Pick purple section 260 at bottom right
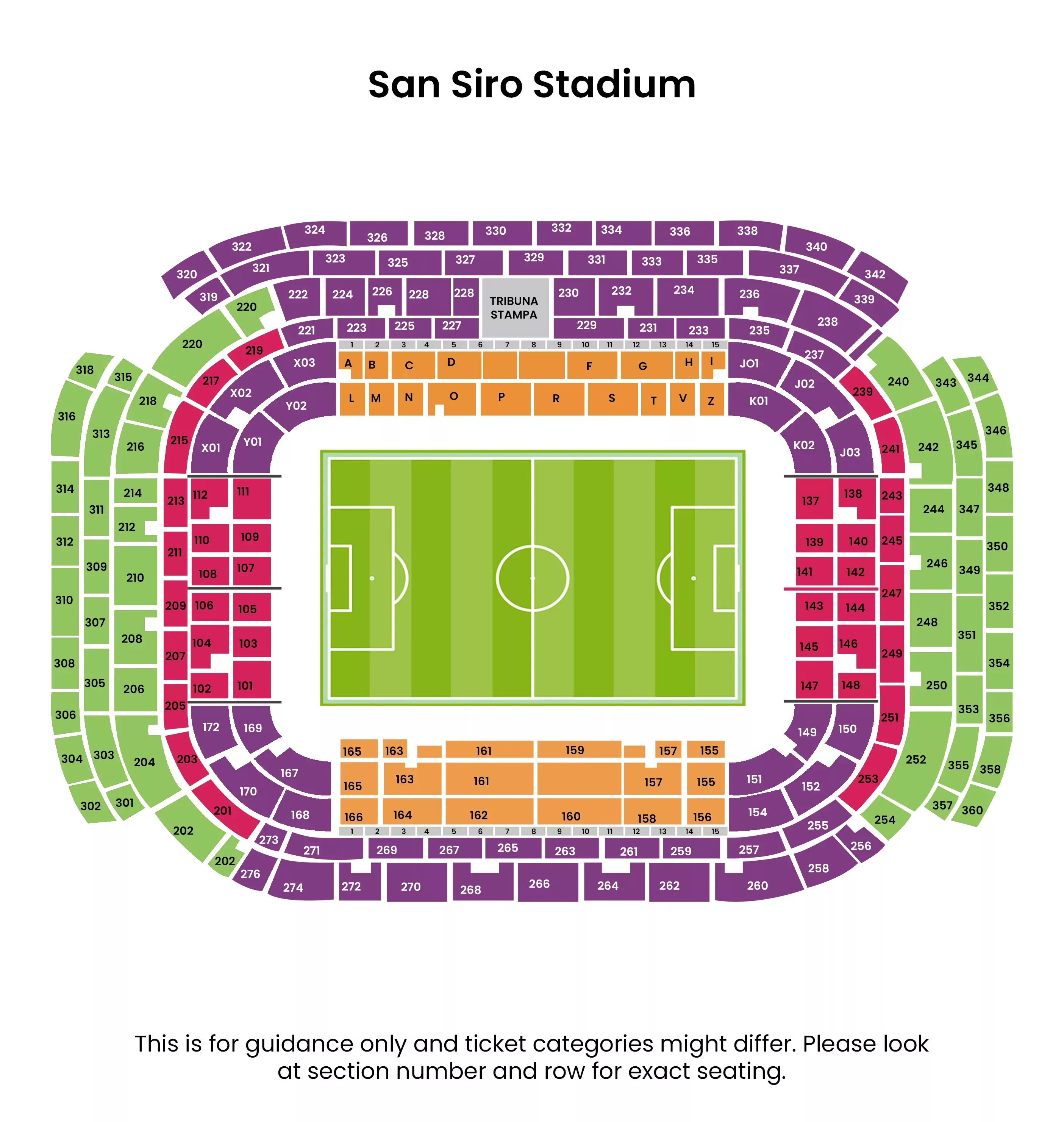 click(757, 885)
